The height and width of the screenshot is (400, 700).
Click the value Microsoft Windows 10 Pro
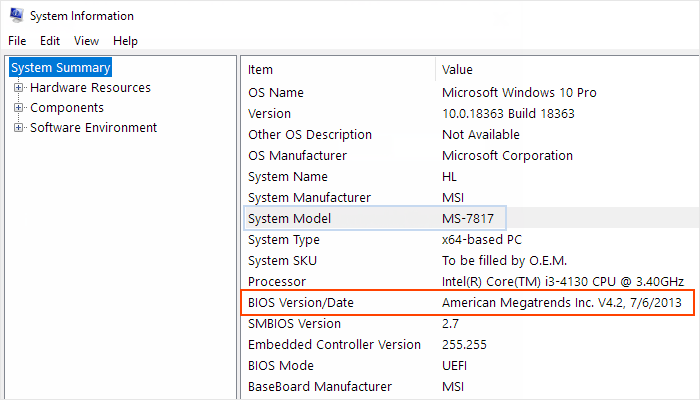click(x=519, y=92)
